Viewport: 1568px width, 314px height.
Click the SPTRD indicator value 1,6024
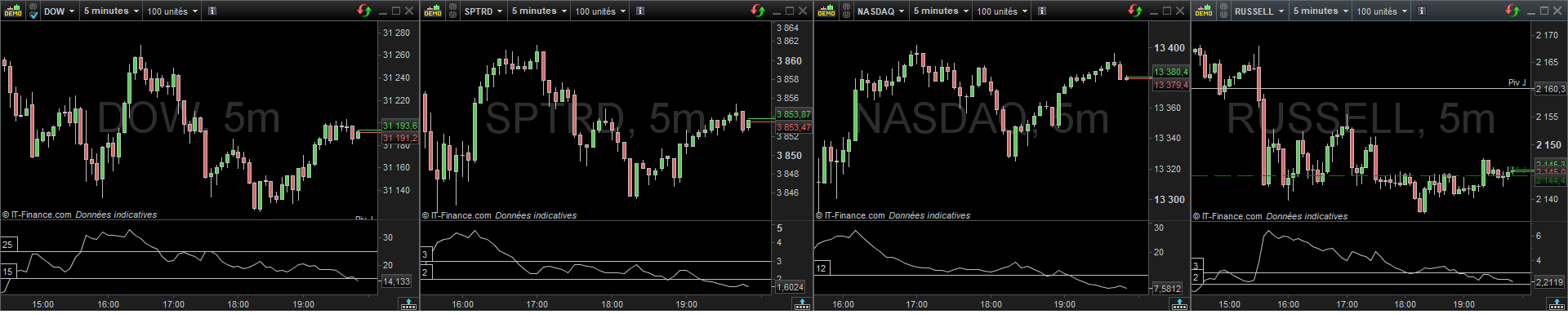790,287
